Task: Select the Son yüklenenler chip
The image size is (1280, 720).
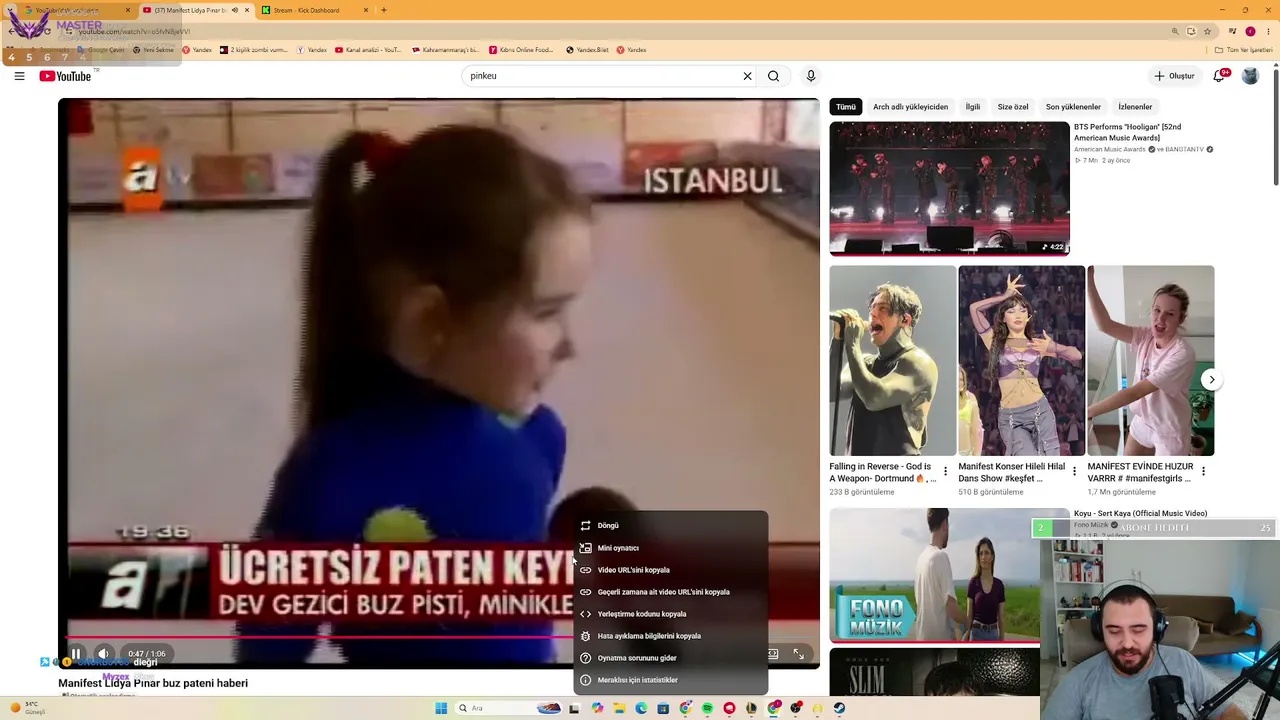Action: coord(1073,107)
